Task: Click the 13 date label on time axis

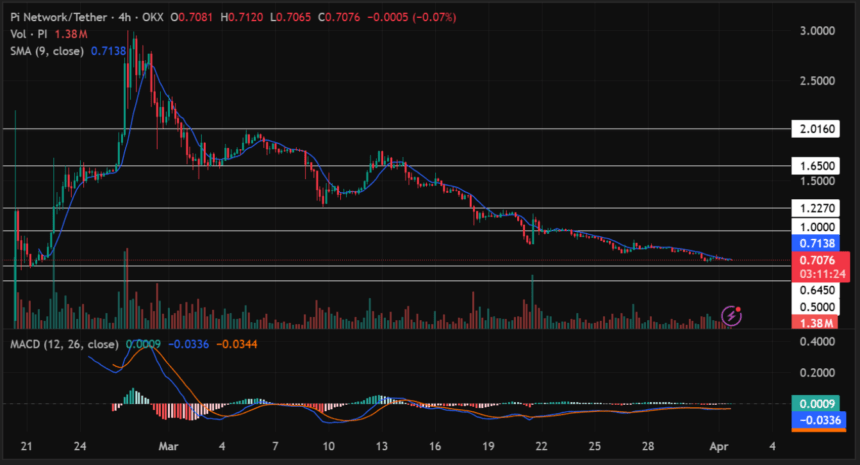Action: point(382,446)
